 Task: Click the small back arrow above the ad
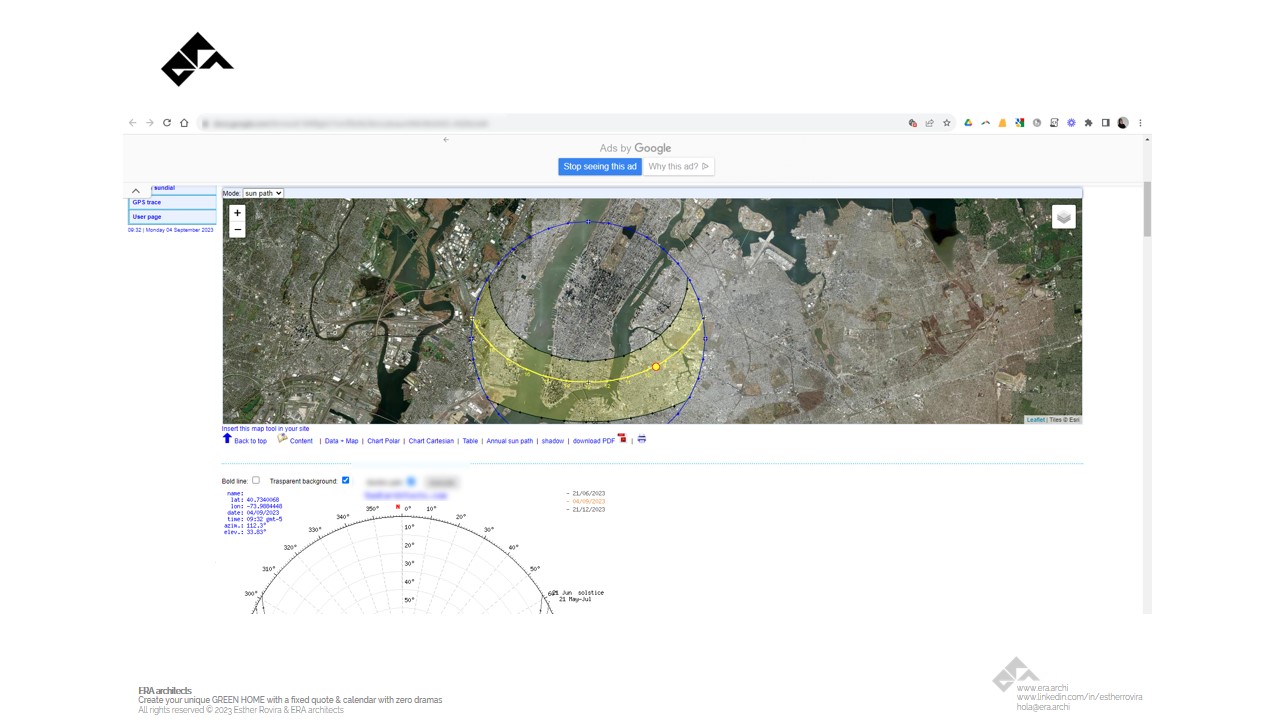[446, 140]
